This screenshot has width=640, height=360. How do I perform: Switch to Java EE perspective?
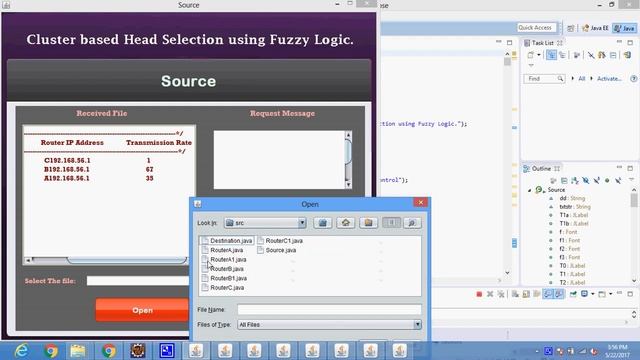coord(596,28)
